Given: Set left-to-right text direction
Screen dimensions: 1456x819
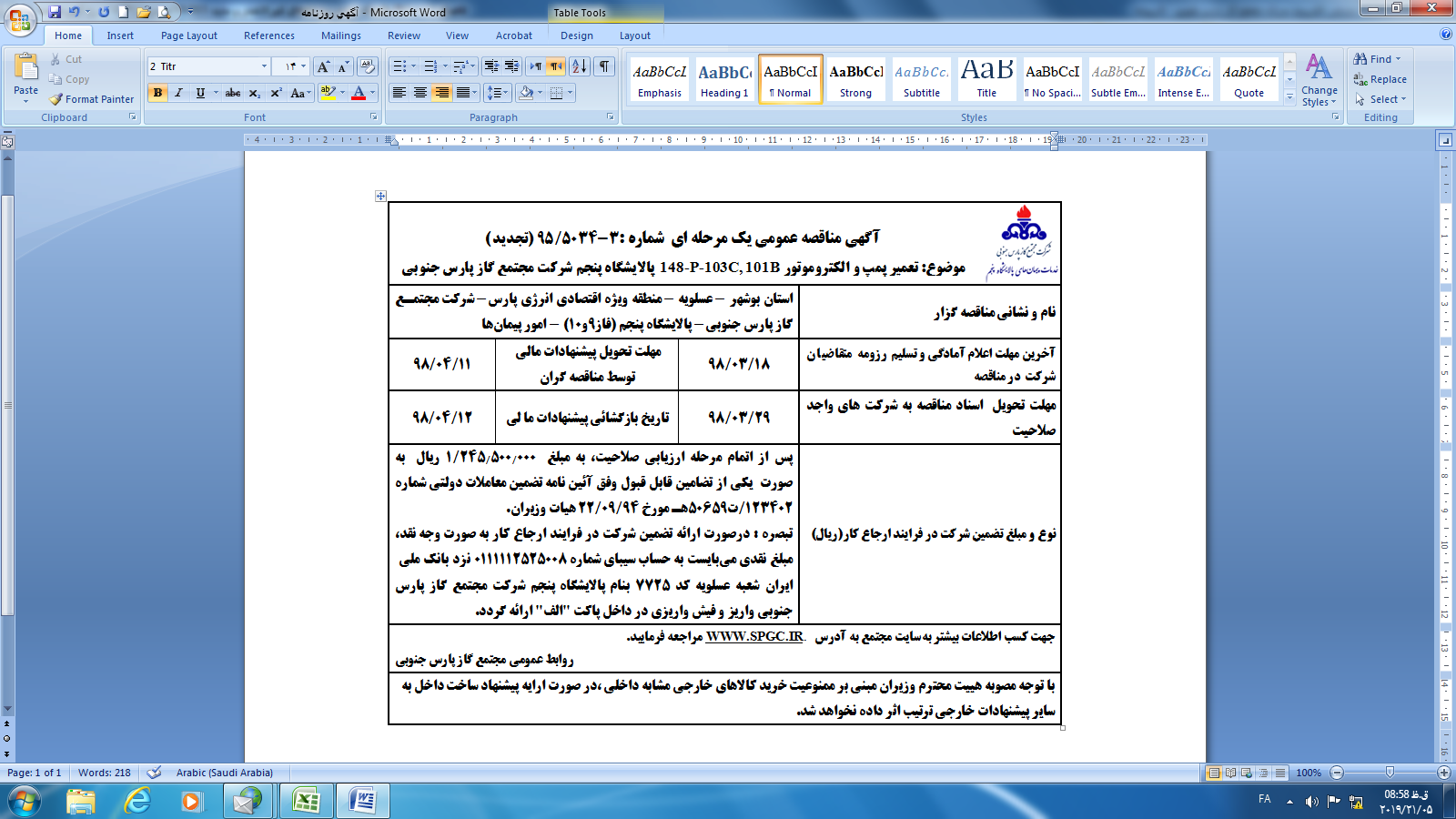Looking at the screenshot, I should point(535,66).
